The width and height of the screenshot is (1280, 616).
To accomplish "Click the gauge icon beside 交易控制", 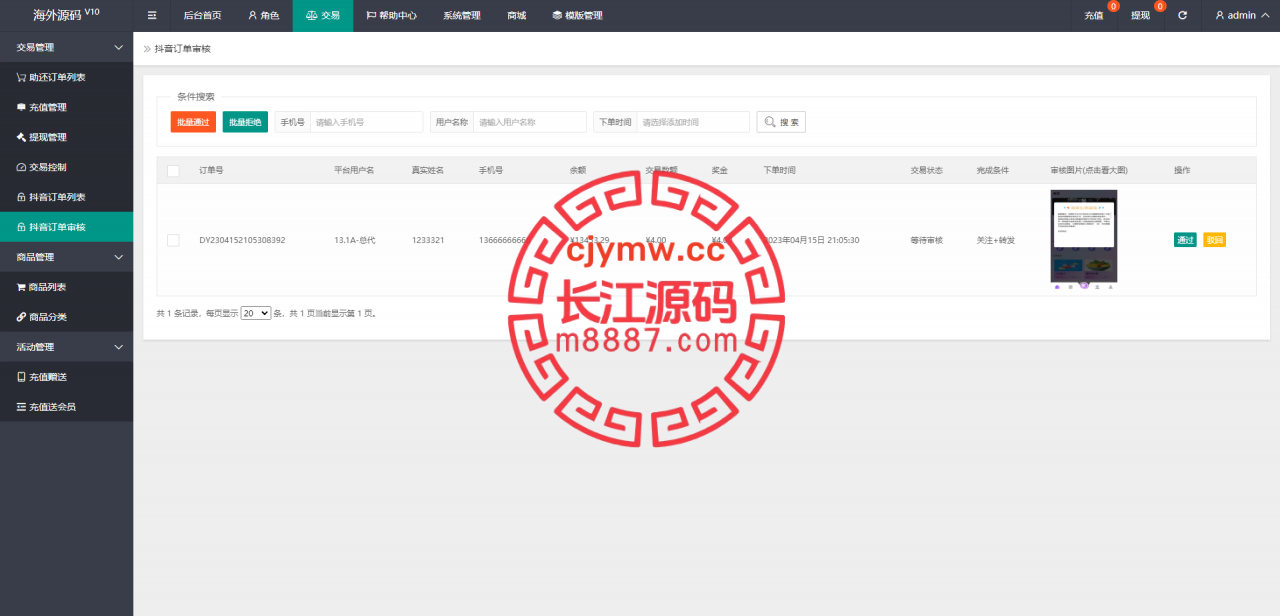I will 21,167.
